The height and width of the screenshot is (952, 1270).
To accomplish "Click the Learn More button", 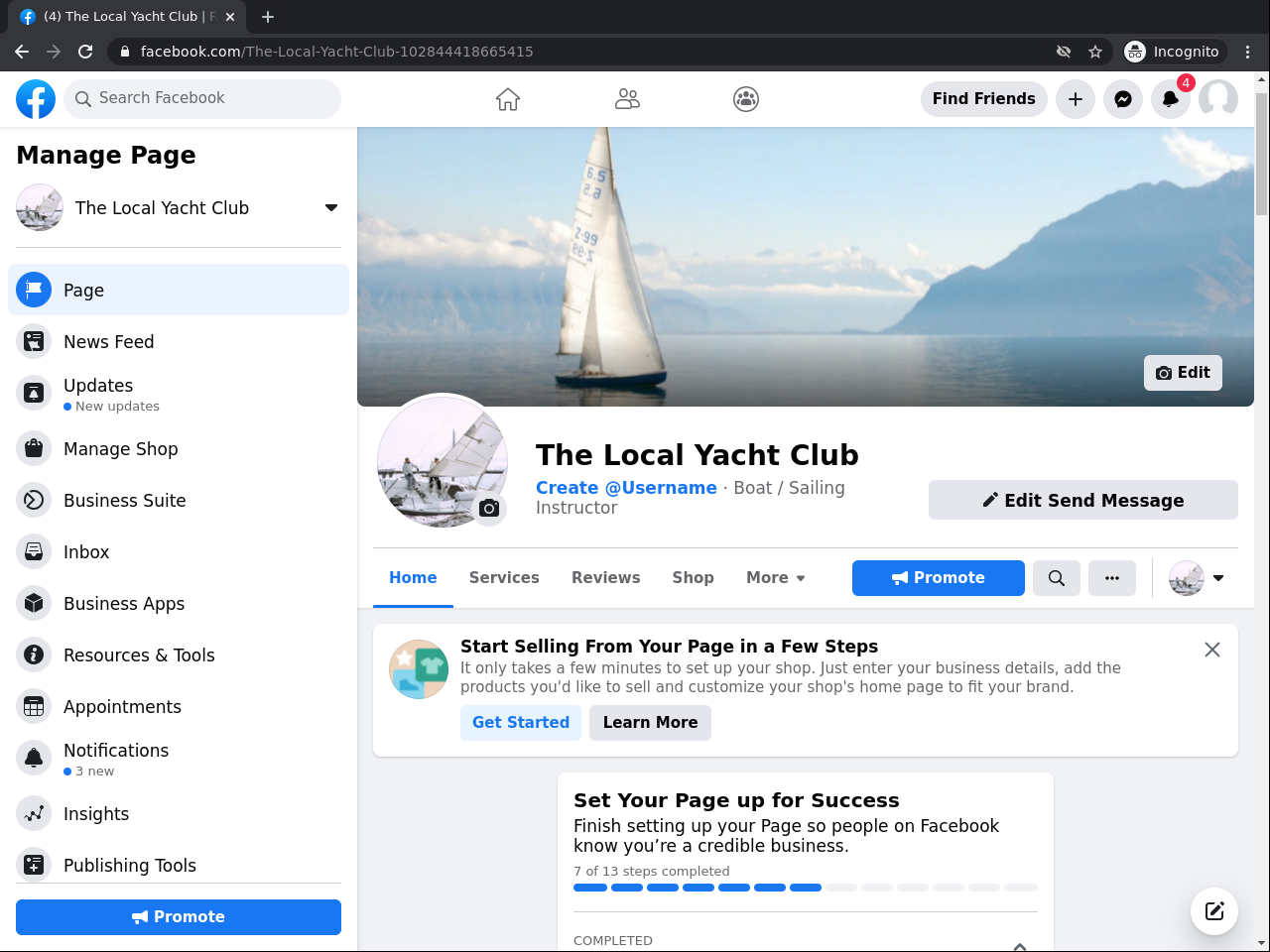I will point(650,723).
